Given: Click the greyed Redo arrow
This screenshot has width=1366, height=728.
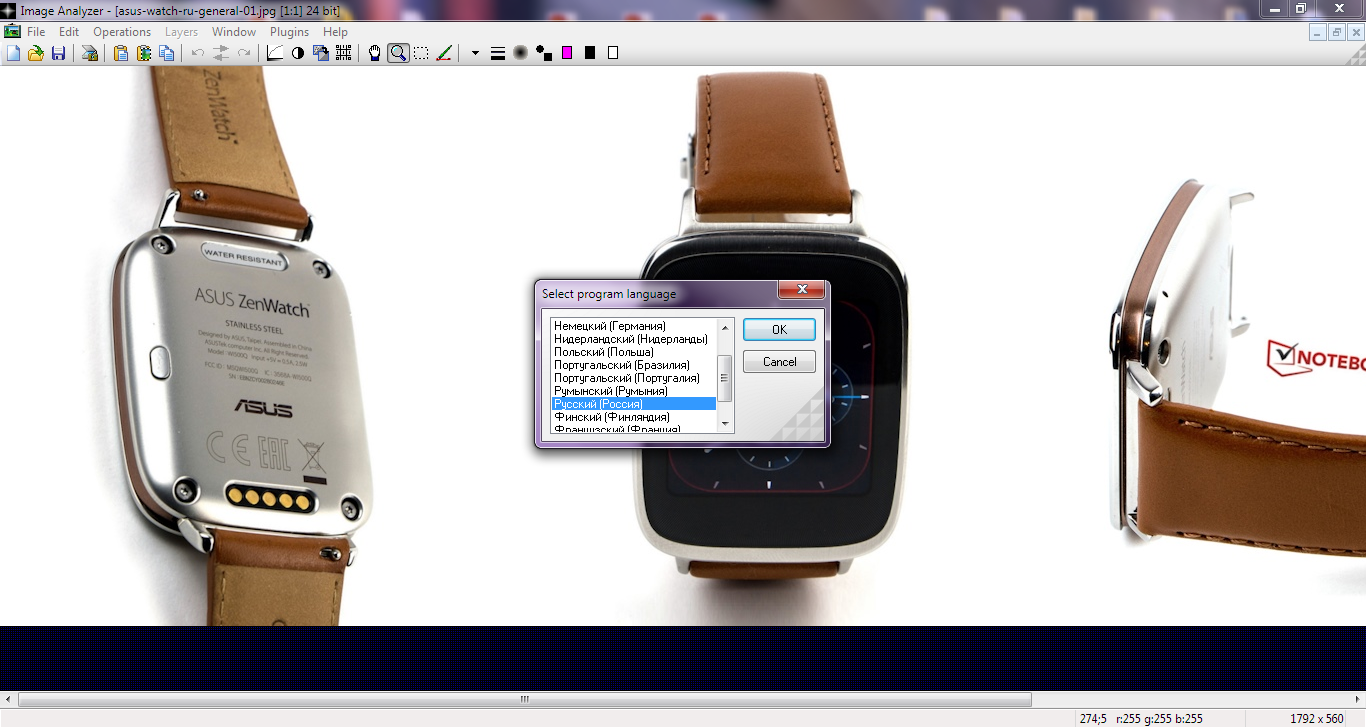Looking at the screenshot, I should point(244,53).
